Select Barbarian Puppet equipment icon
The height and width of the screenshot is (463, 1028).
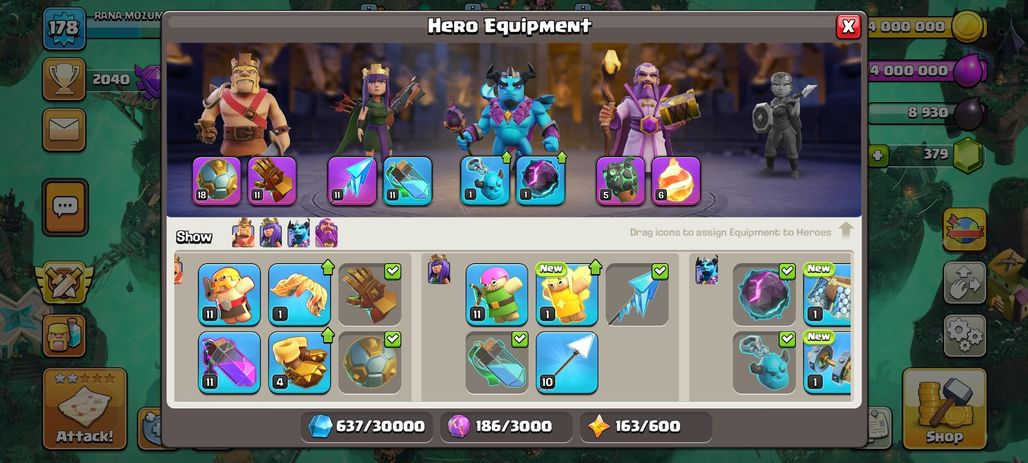[x=229, y=294]
